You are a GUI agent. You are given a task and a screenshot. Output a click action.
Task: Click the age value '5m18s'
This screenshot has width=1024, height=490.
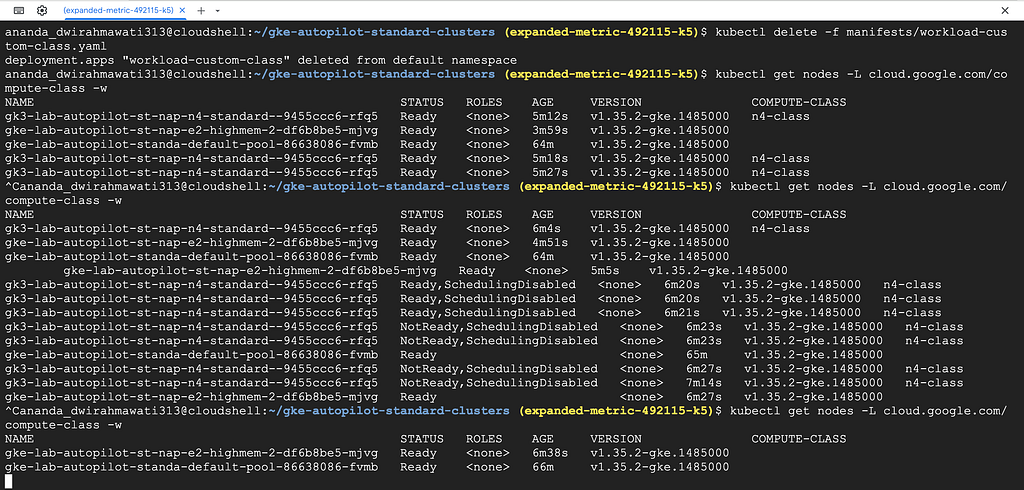[551, 159]
